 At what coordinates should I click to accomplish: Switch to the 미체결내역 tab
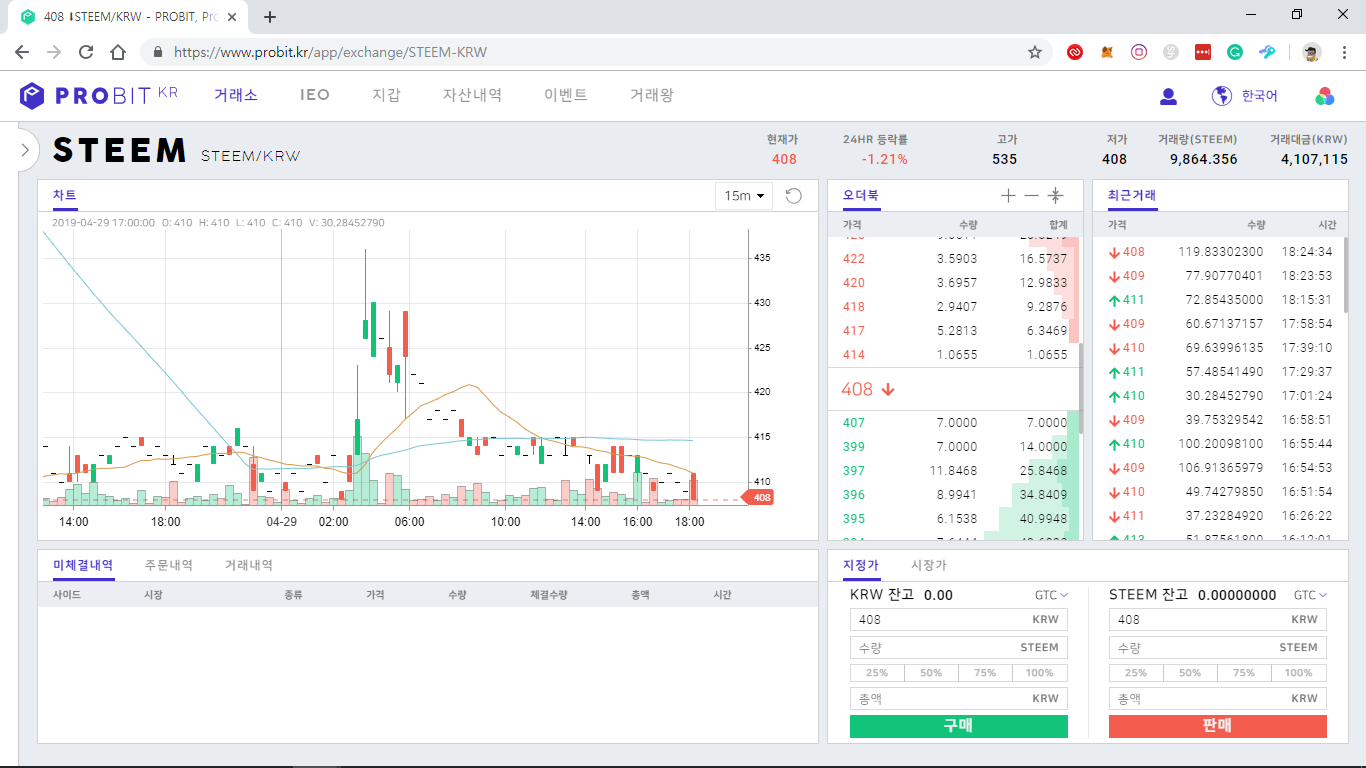[x=83, y=566]
